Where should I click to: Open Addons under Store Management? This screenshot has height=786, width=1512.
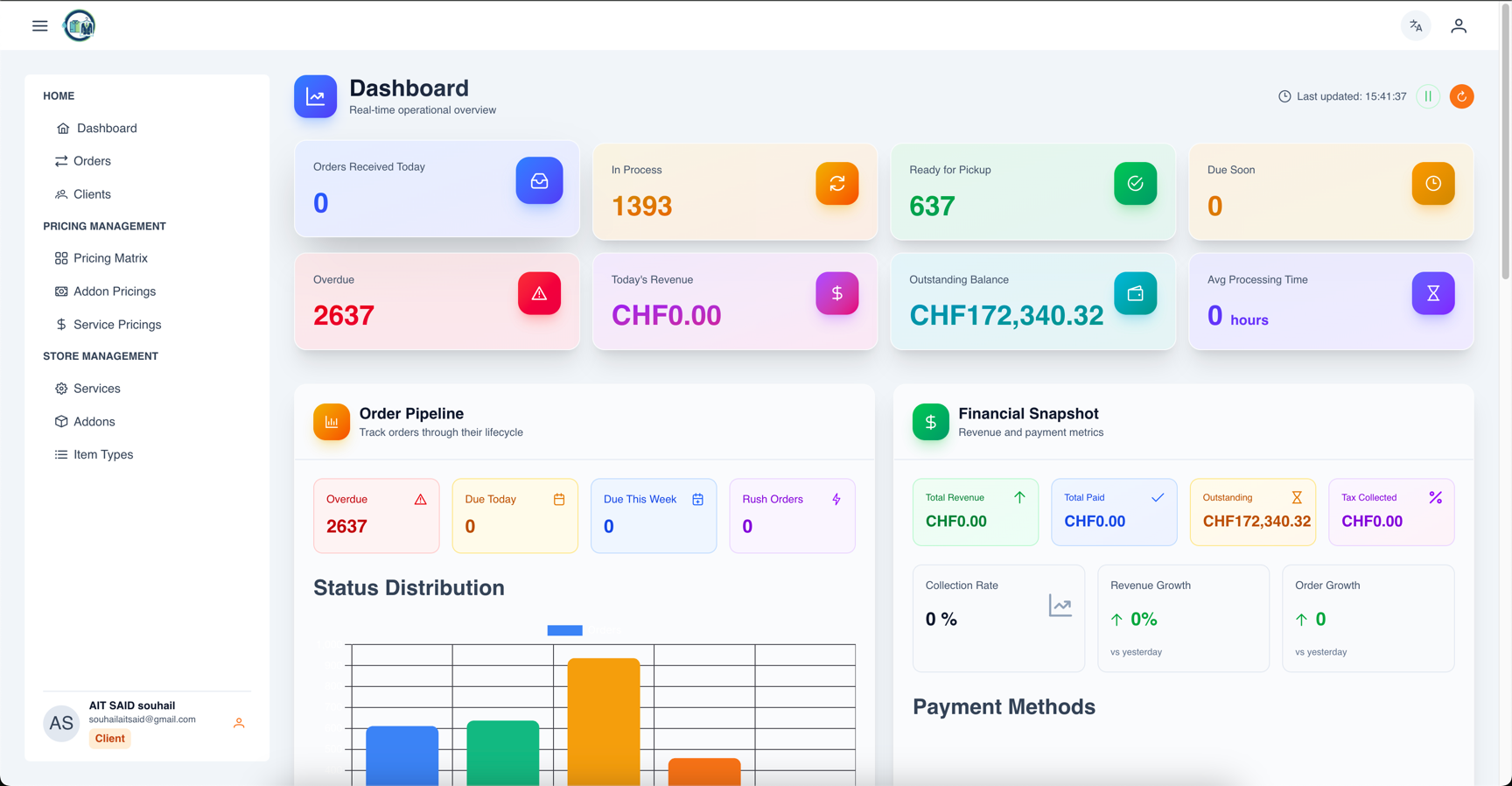point(147,422)
